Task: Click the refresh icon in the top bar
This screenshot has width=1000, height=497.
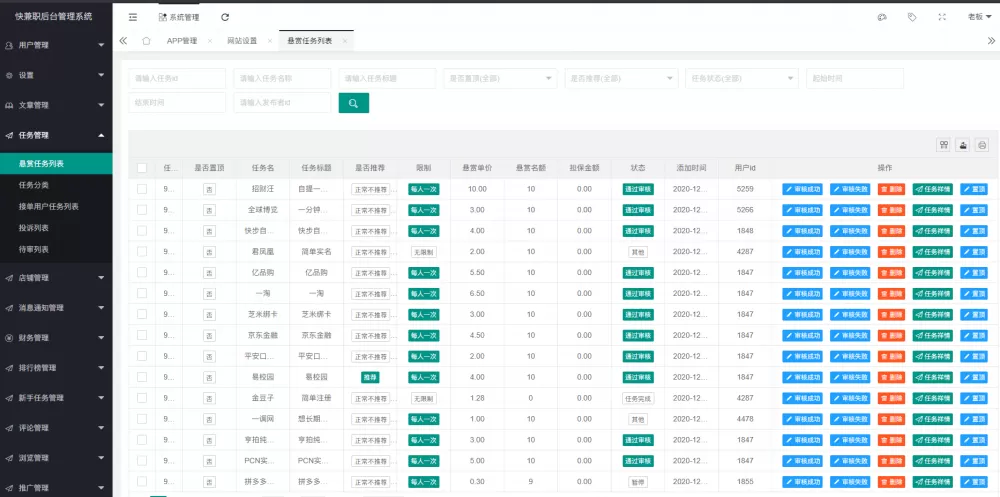Action: tap(225, 17)
